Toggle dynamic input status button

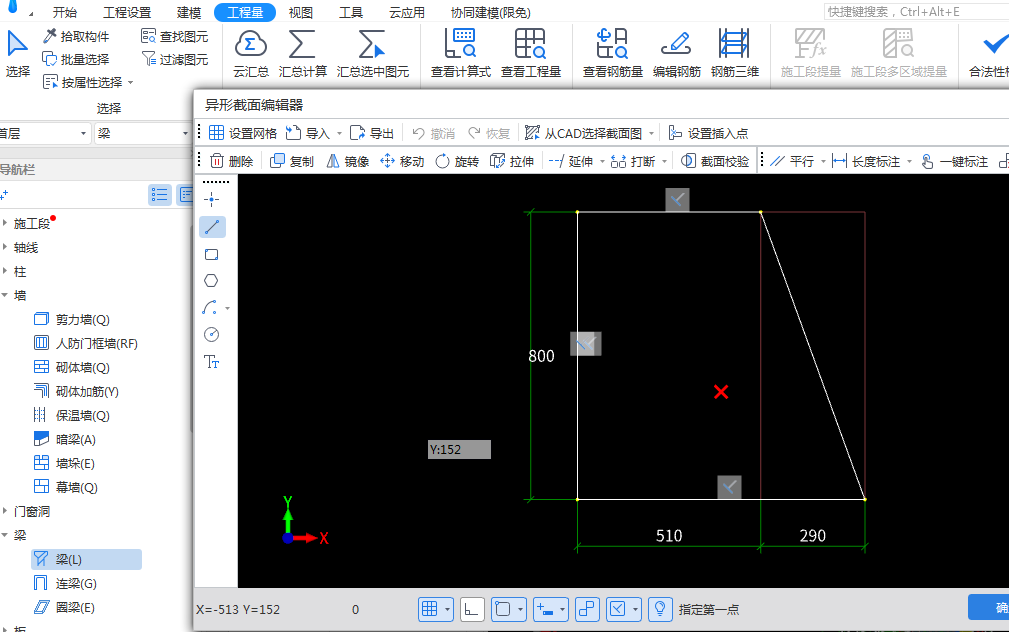tap(545, 609)
